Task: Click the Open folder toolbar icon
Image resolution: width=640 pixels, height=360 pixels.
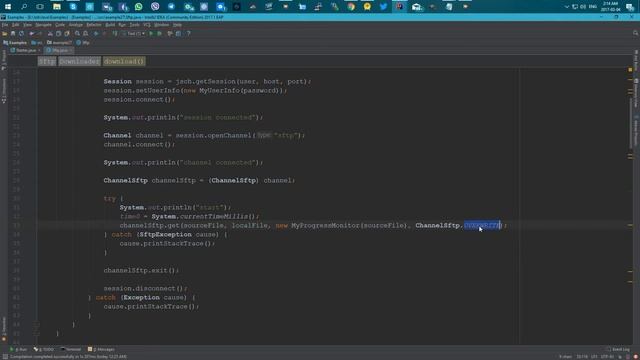Action: [x=4, y=33]
